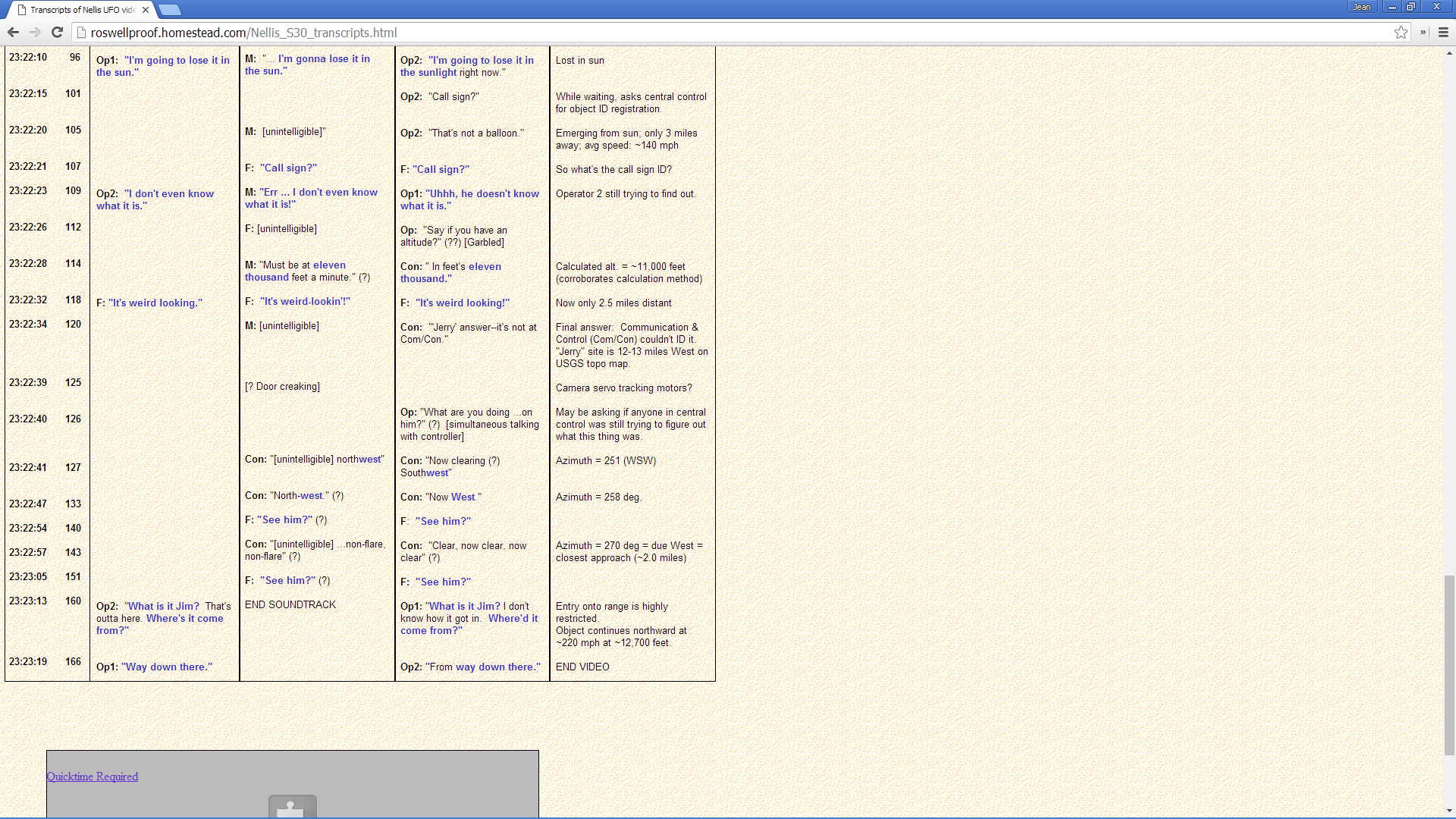Minimize the Chrome window

tap(1392, 7)
